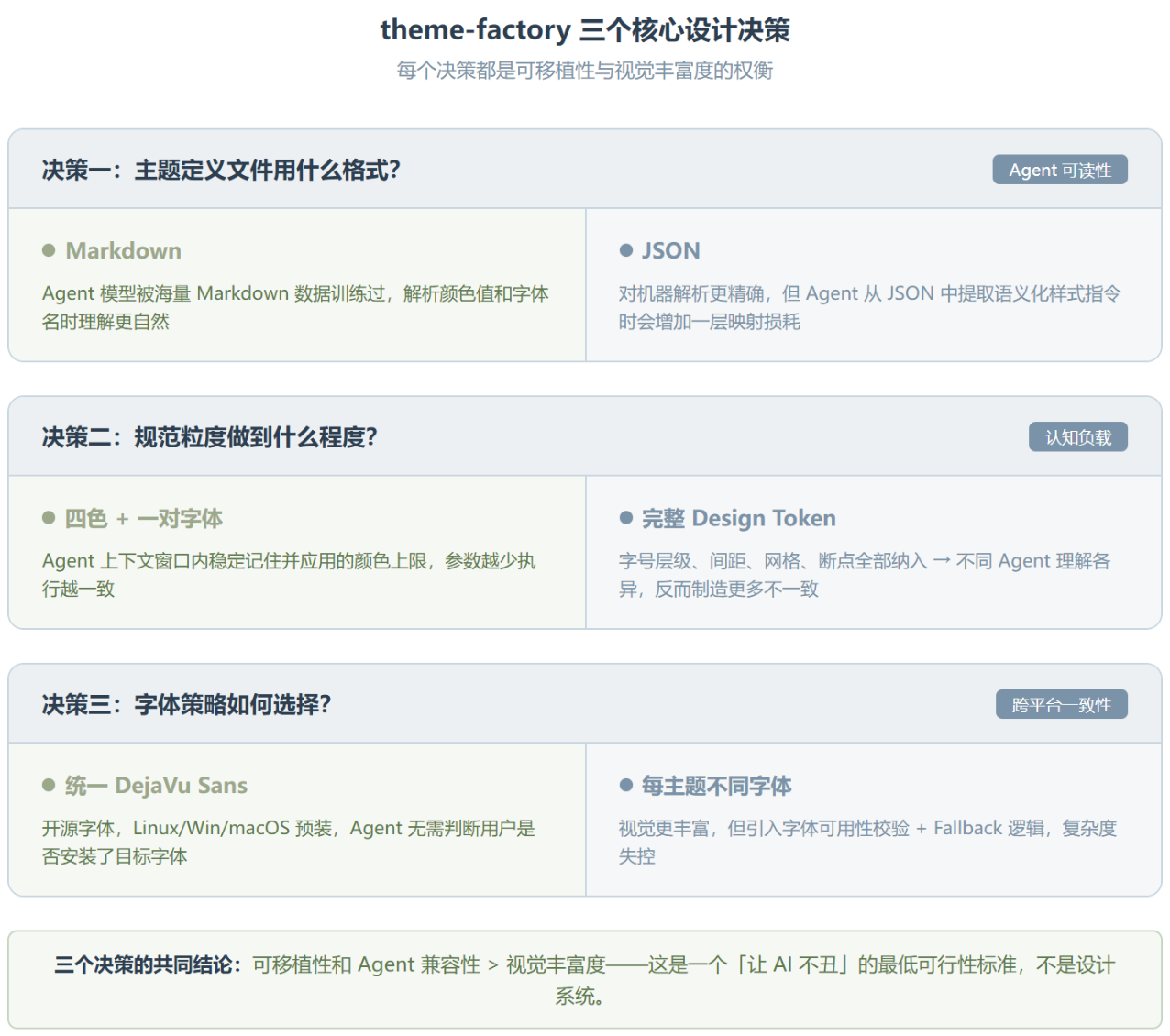1170x1036 pixels.
Task: Click the '四色 + 一对字体' option title
Action: point(144,518)
